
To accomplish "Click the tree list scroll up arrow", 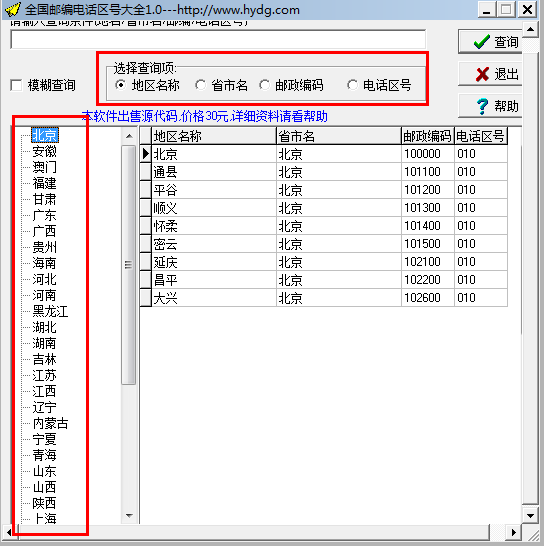I will pos(129,136).
